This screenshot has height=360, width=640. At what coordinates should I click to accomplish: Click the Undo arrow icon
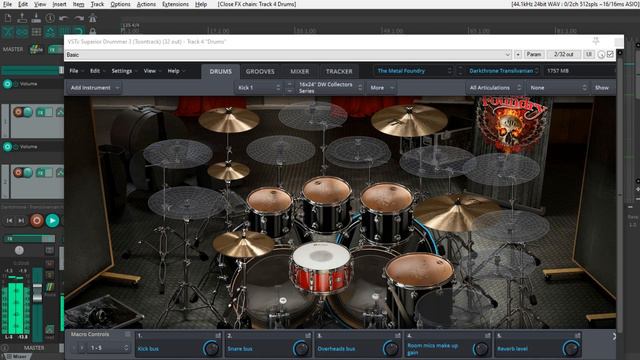pos(64,18)
